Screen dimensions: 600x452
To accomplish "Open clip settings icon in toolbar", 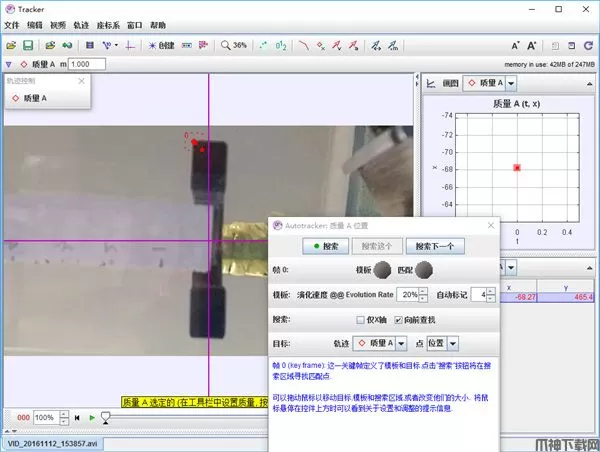I will (89, 46).
